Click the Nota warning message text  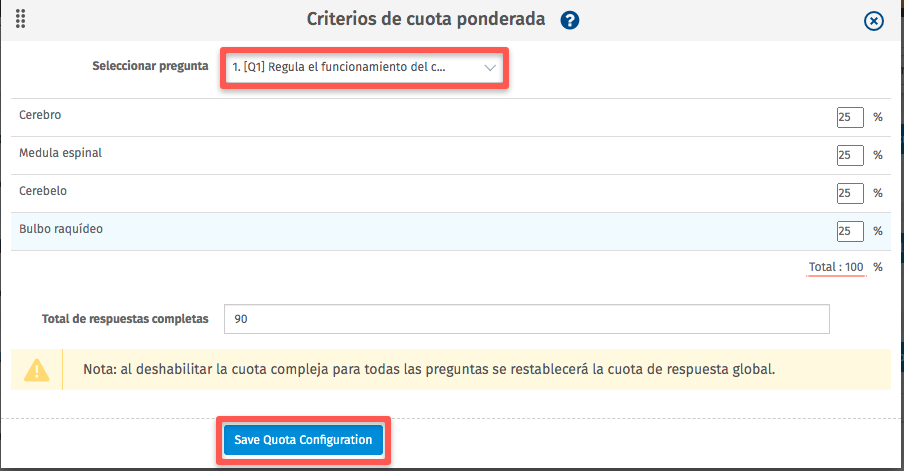(429, 369)
